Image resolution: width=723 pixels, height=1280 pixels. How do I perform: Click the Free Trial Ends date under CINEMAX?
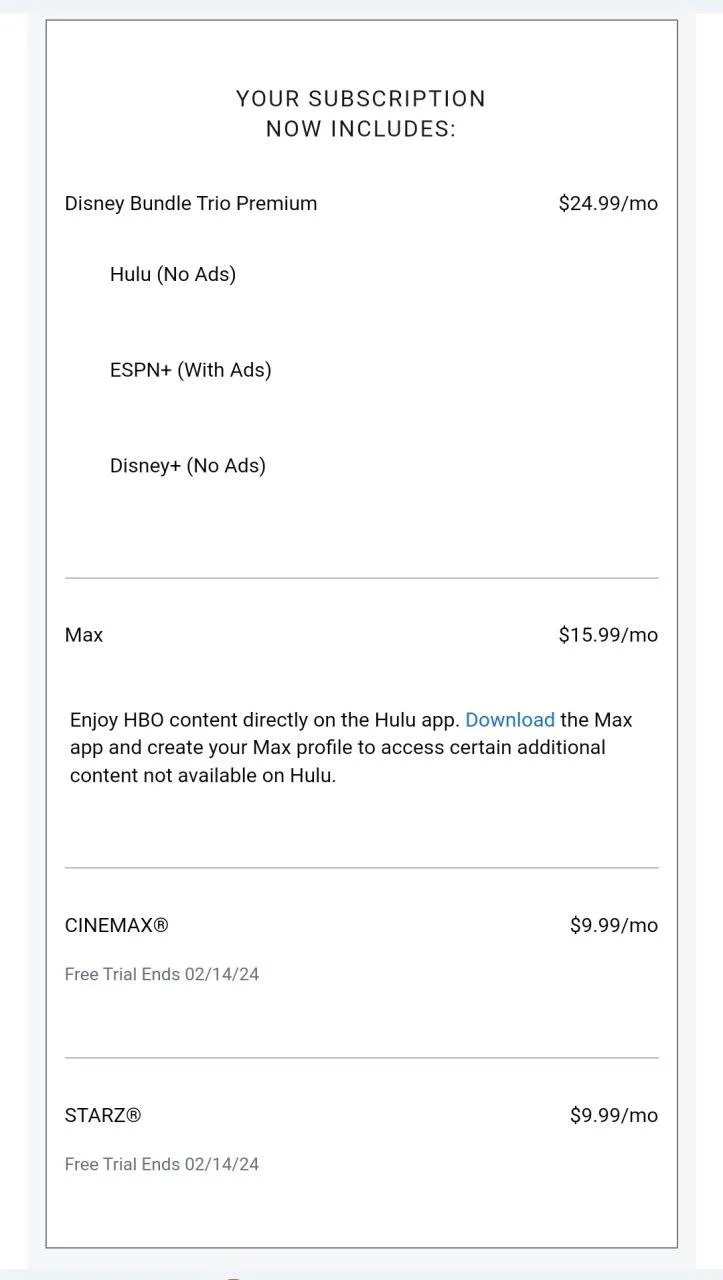[x=162, y=974]
